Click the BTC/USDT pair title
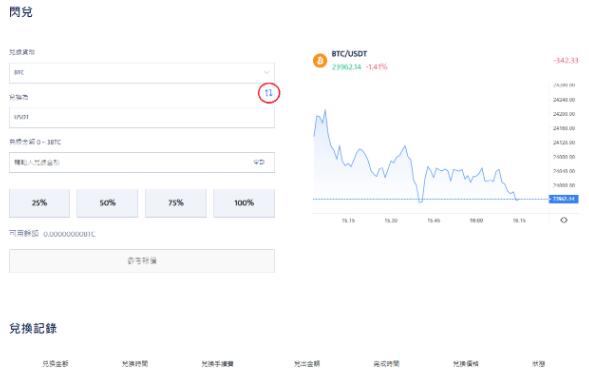 349,54
